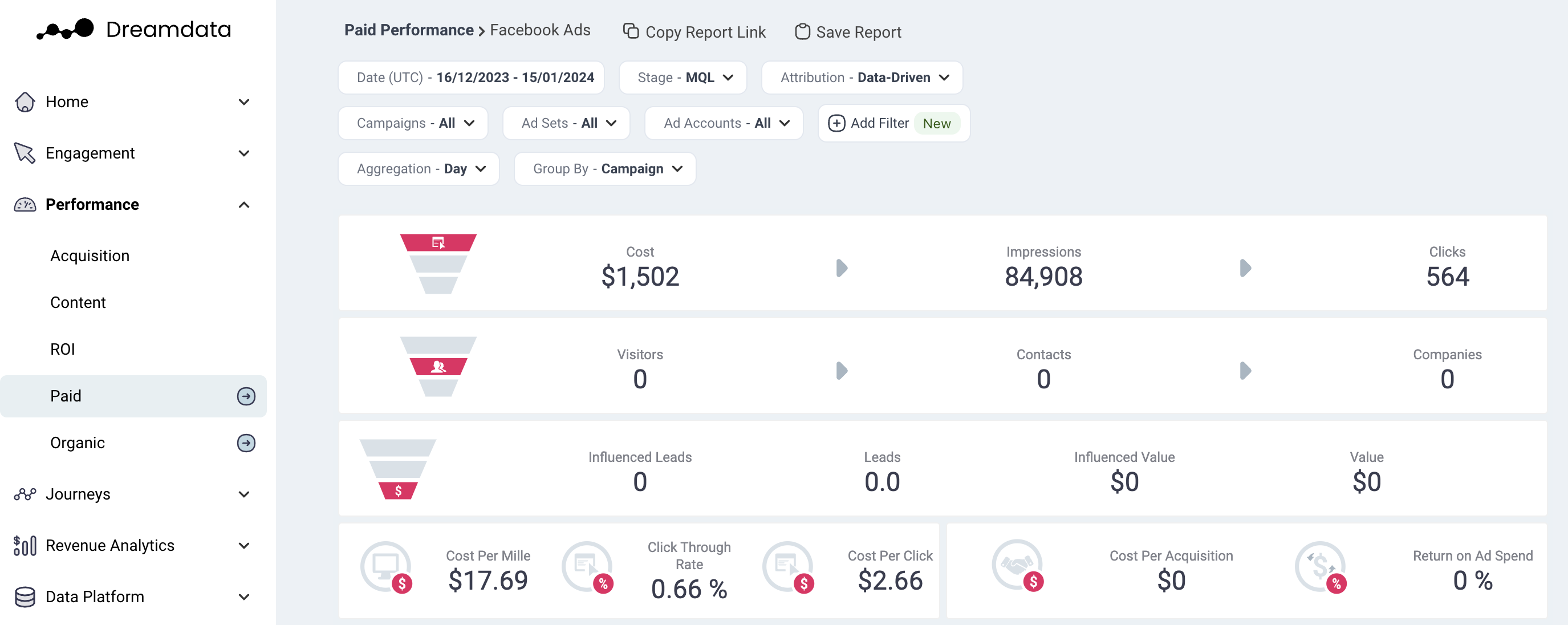The width and height of the screenshot is (1568, 625).
Task: Click the arrow between Contacts and Companies
Action: (x=1245, y=371)
